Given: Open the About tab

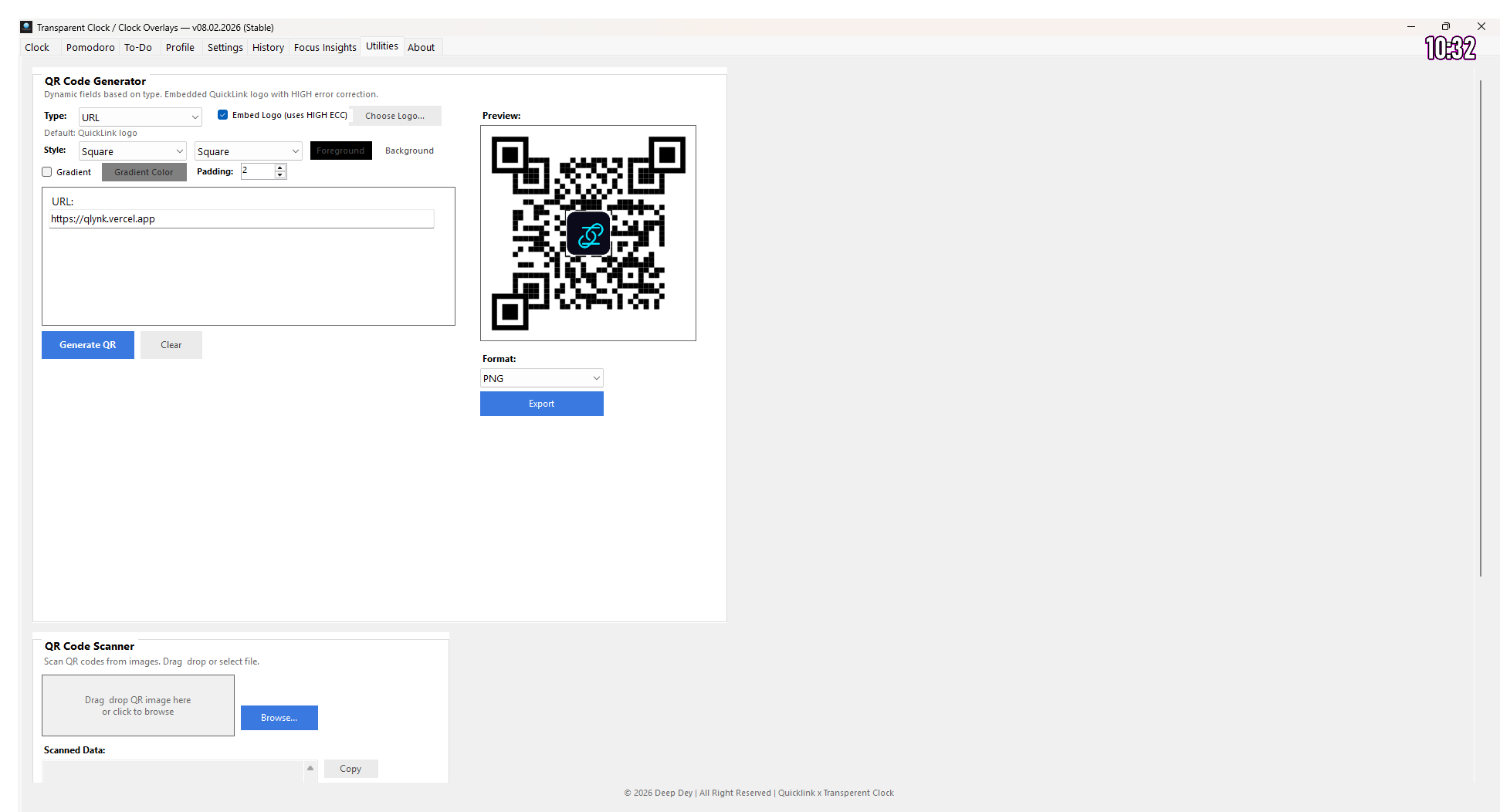Looking at the screenshot, I should [x=421, y=47].
